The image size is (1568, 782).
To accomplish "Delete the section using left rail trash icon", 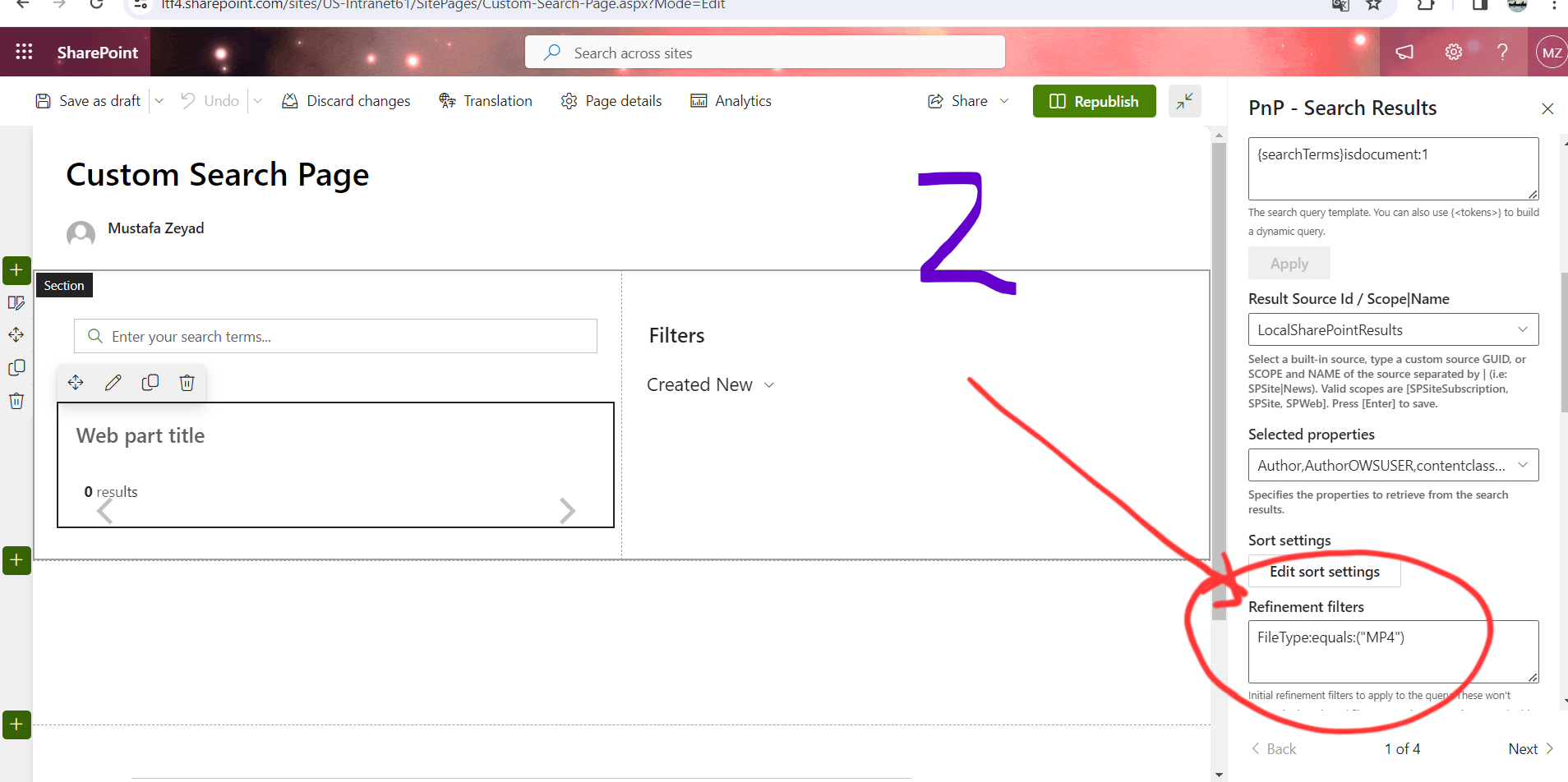I will [x=16, y=401].
